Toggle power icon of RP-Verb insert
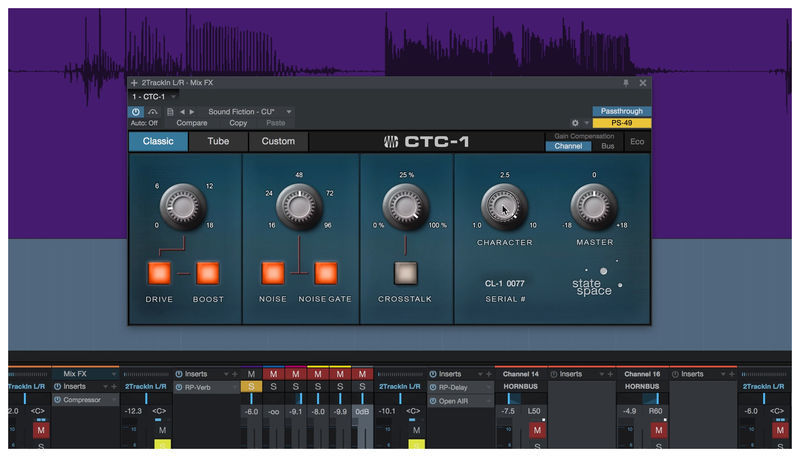800x457 pixels. [179, 388]
